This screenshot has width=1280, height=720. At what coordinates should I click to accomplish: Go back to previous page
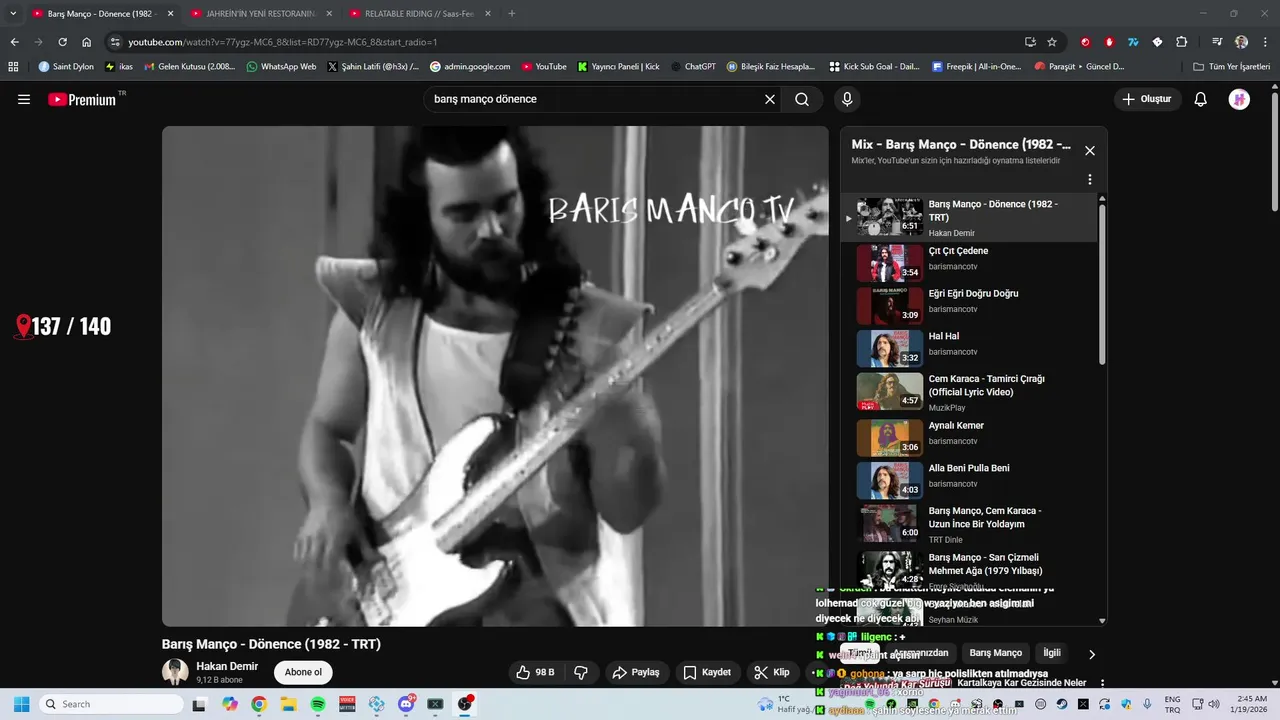14,42
